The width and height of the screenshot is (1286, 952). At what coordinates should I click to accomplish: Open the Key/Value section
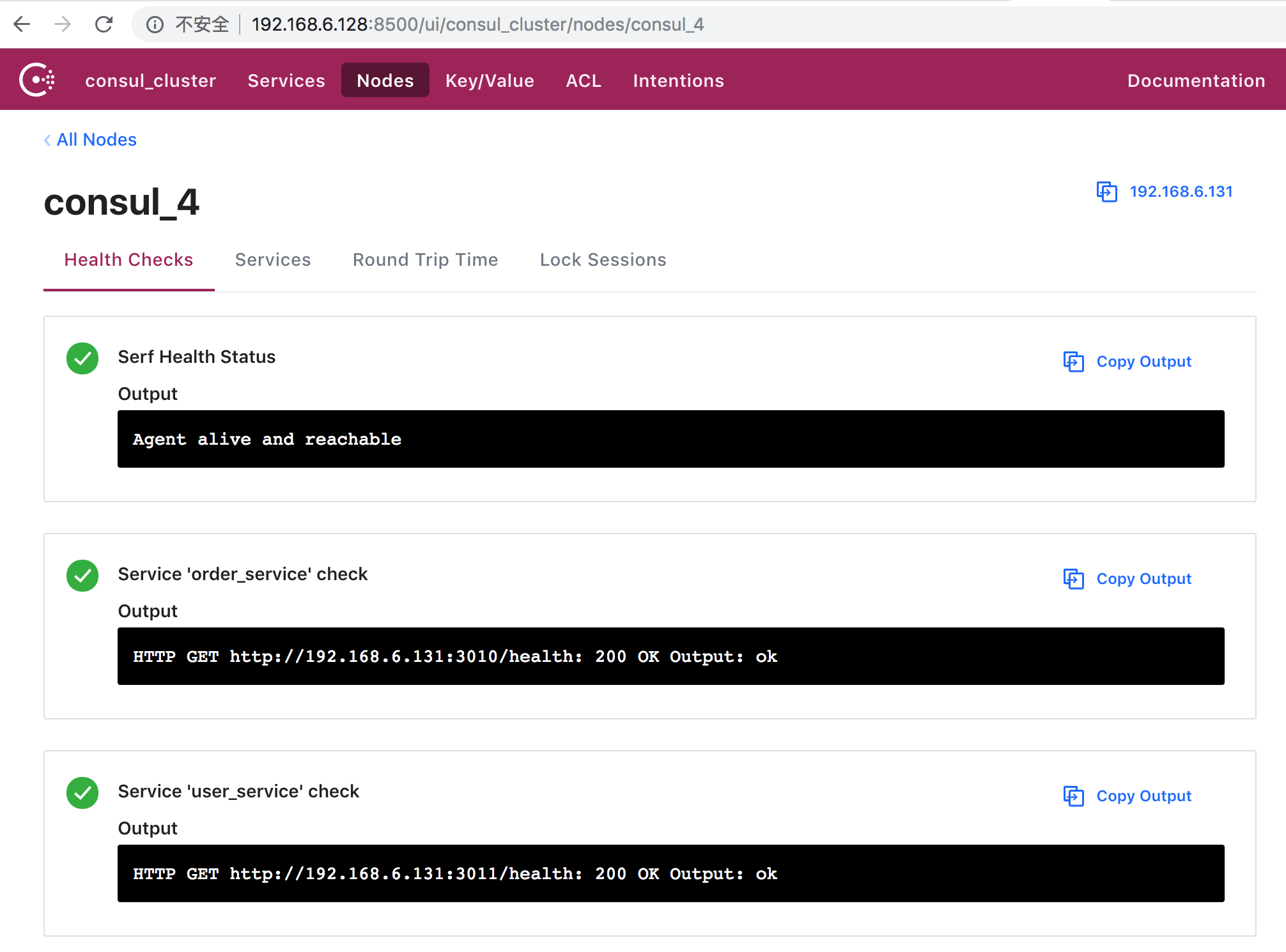coord(489,81)
